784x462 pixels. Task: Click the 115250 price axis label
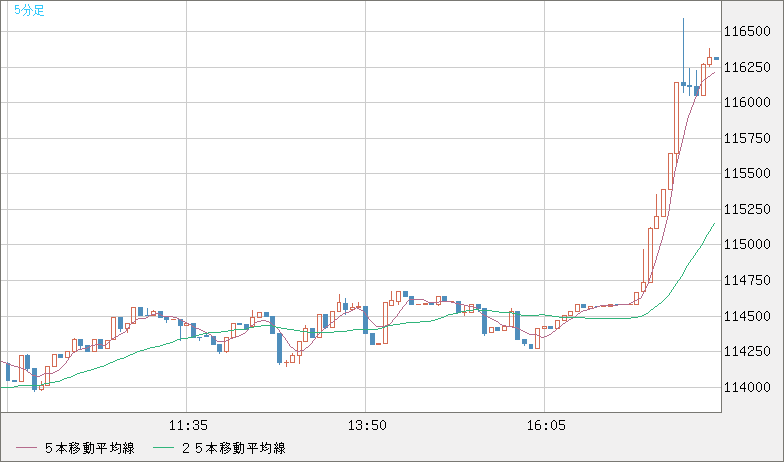[749, 209]
